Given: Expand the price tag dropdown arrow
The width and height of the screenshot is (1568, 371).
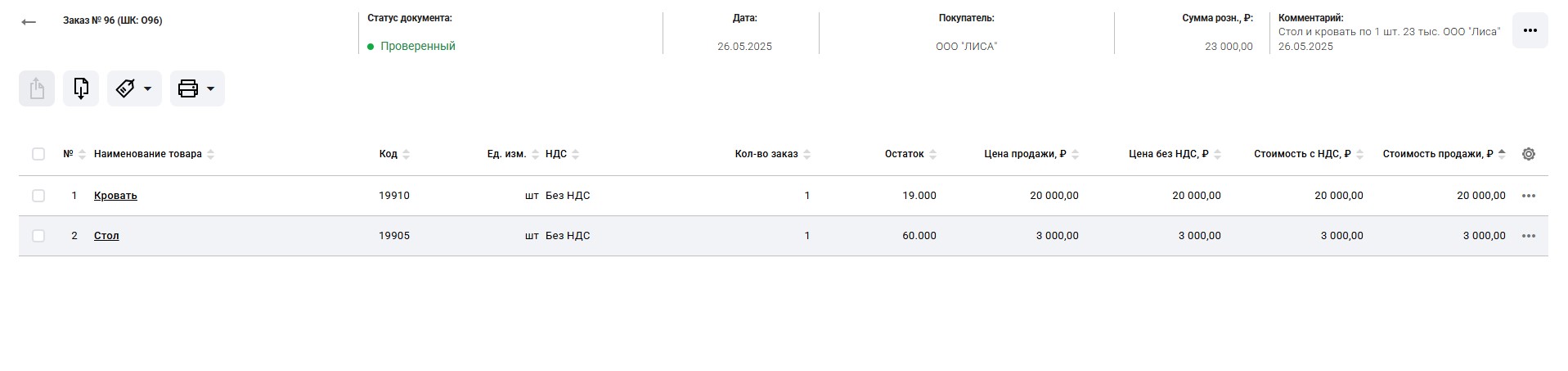Looking at the screenshot, I should (x=148, y=88).
